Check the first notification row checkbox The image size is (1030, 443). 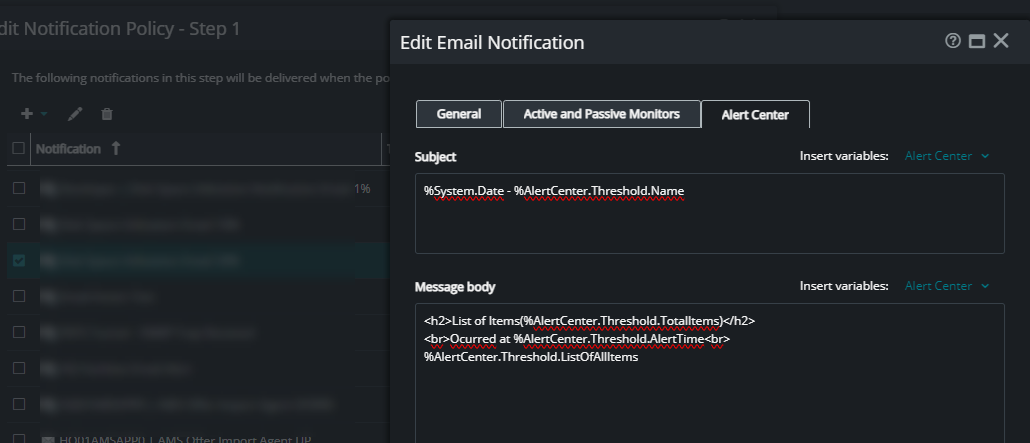(x=19, y=189)
